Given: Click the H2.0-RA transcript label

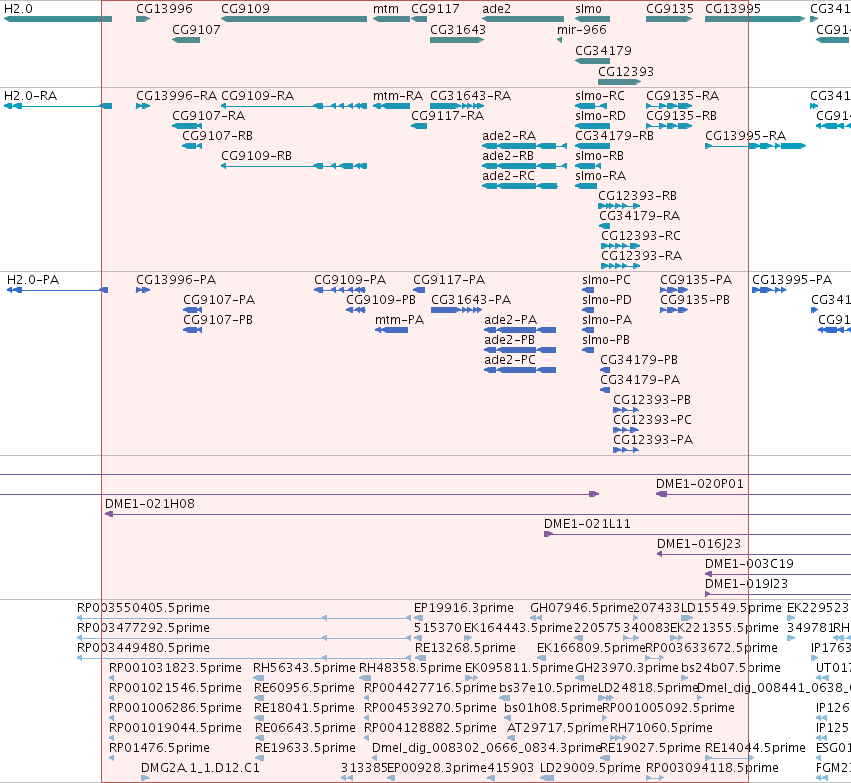Looking at the screenshot, I should point(30,96).
